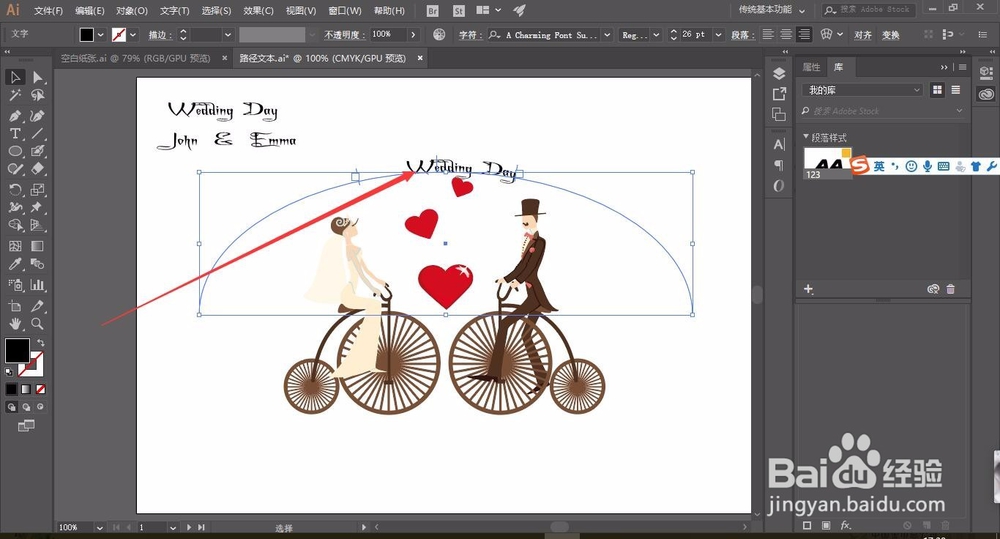Open the Layers panel icon
Viewport: 1000px width, 539px height.
tap(779, 74)
